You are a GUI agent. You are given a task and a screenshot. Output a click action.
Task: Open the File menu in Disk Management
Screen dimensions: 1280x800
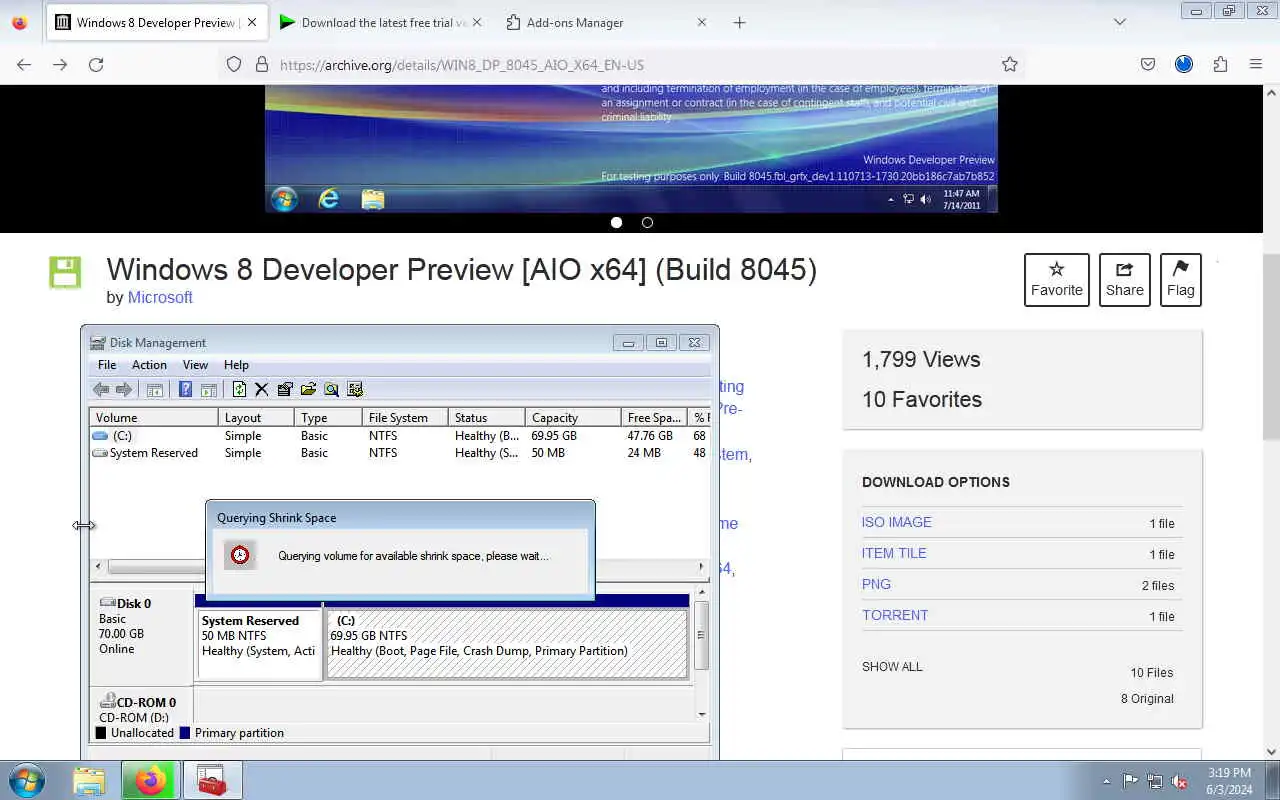pos(107,365)
